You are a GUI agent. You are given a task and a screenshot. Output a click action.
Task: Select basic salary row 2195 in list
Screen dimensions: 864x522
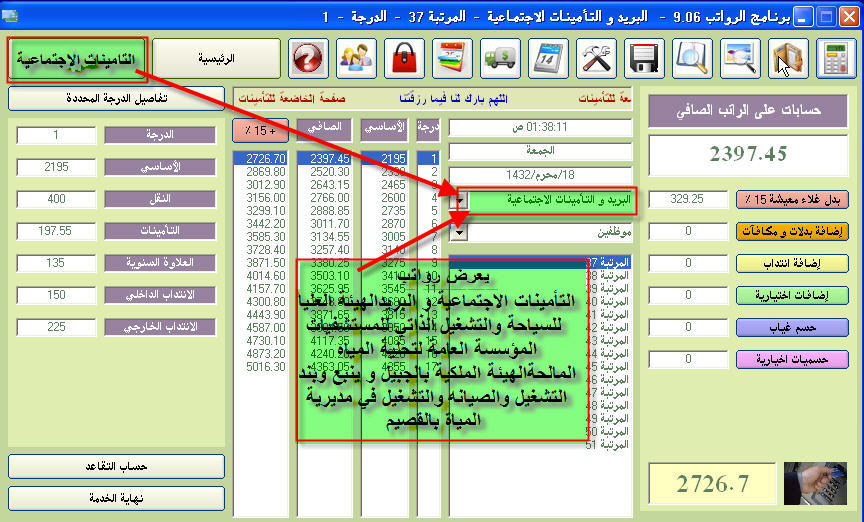tap(386, 158)
